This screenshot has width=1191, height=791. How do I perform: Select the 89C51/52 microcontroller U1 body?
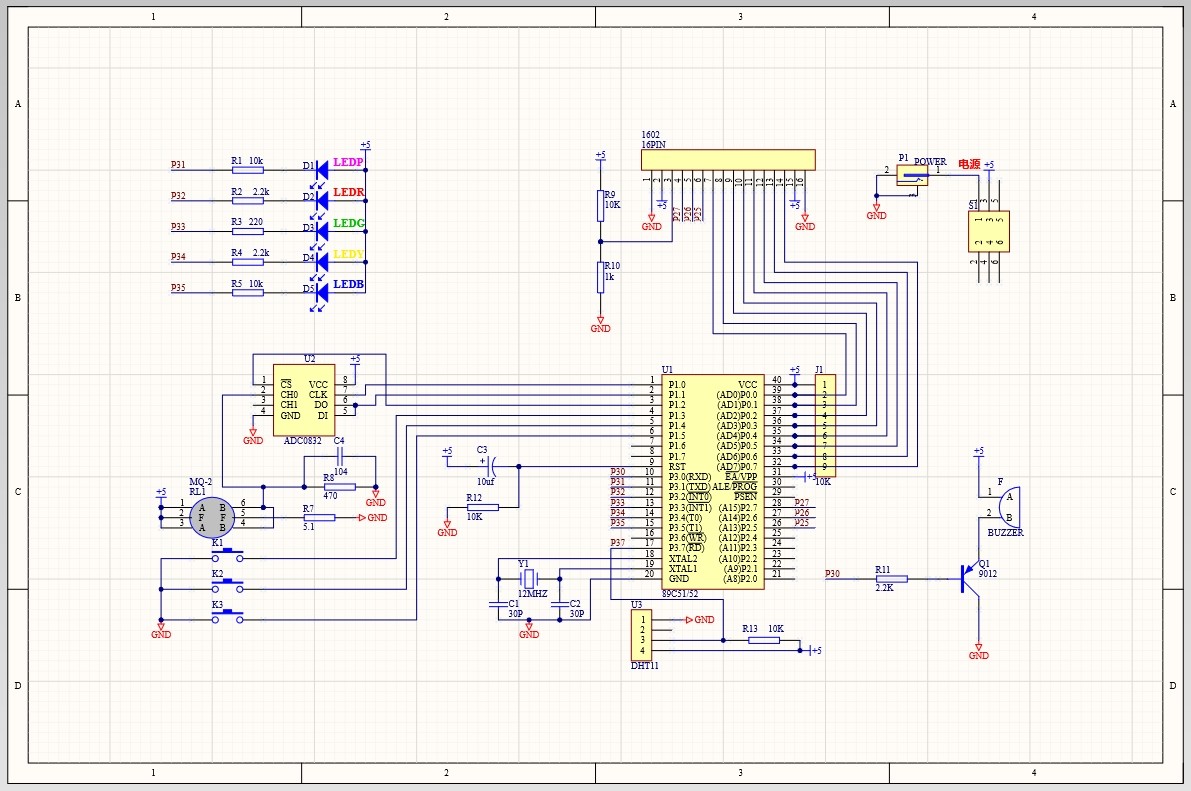point(712,482)
